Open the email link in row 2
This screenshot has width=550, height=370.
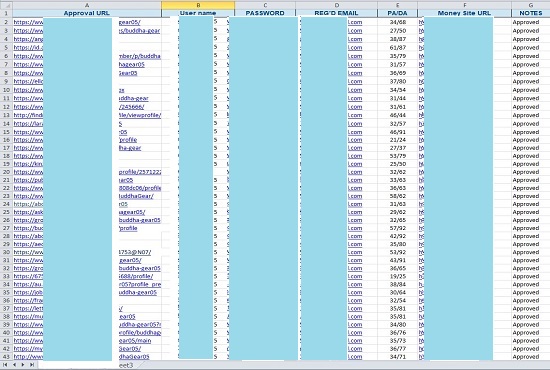coord(355,22)
